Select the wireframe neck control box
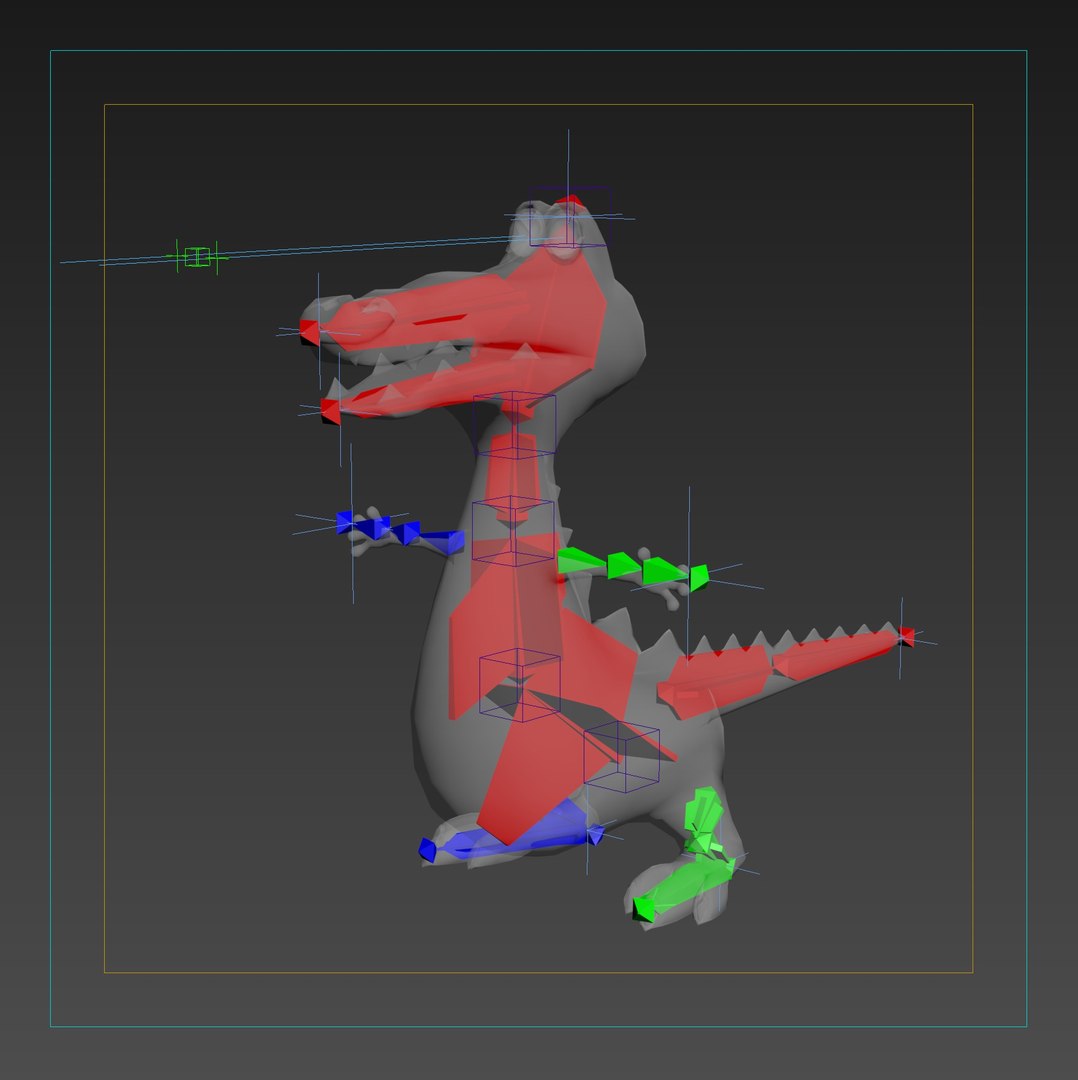1078x1080 pixels. [x=515, y=424]
